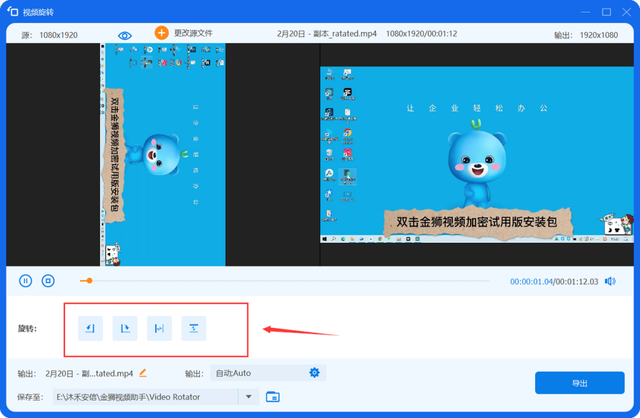Mute the volume speaker icon
Screen dimensions: 640x418
(x=610, y=281)
